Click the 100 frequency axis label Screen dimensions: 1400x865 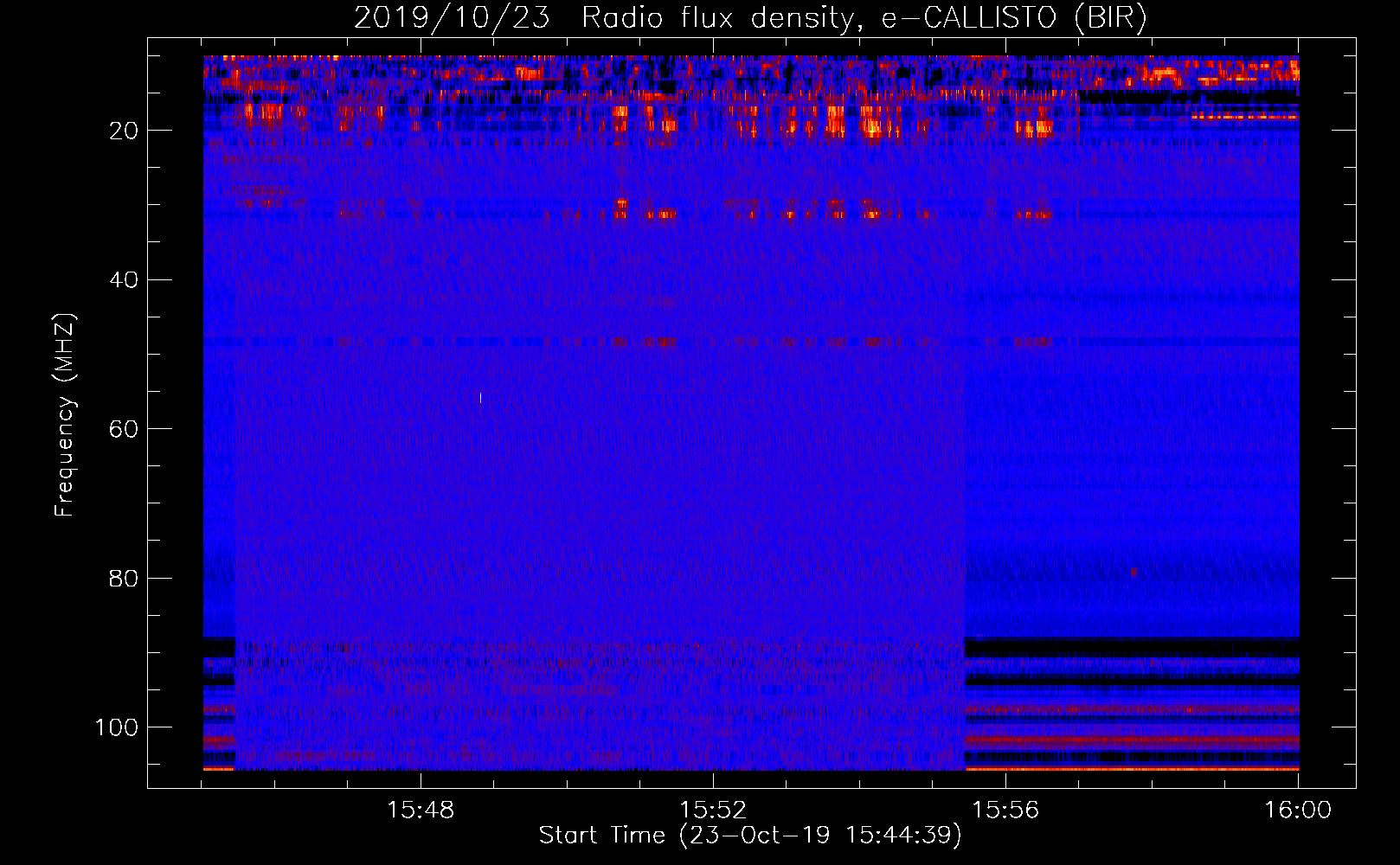click(117, 727)
